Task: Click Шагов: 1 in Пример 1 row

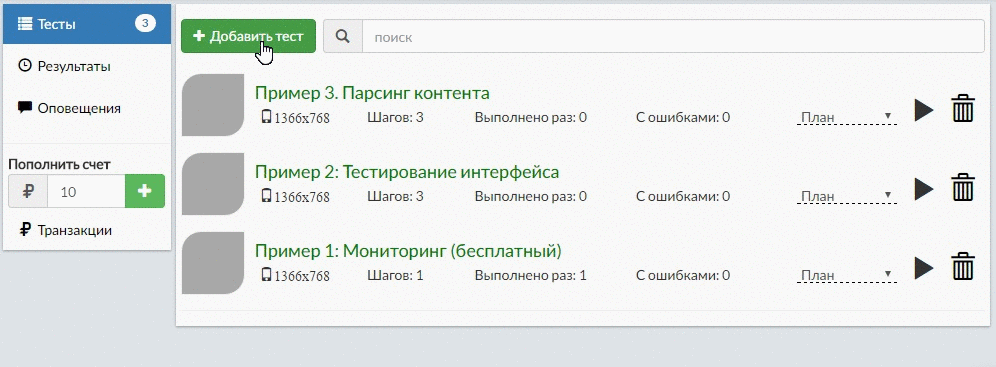Action: tap(395, 276)
